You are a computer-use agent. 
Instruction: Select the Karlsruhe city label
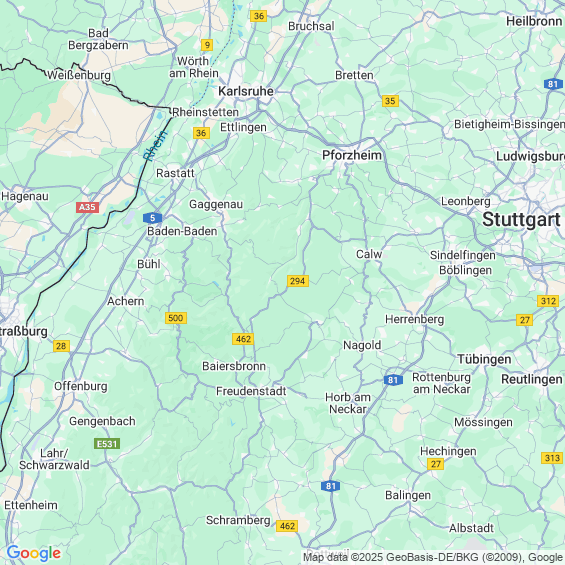coord(246,91)
